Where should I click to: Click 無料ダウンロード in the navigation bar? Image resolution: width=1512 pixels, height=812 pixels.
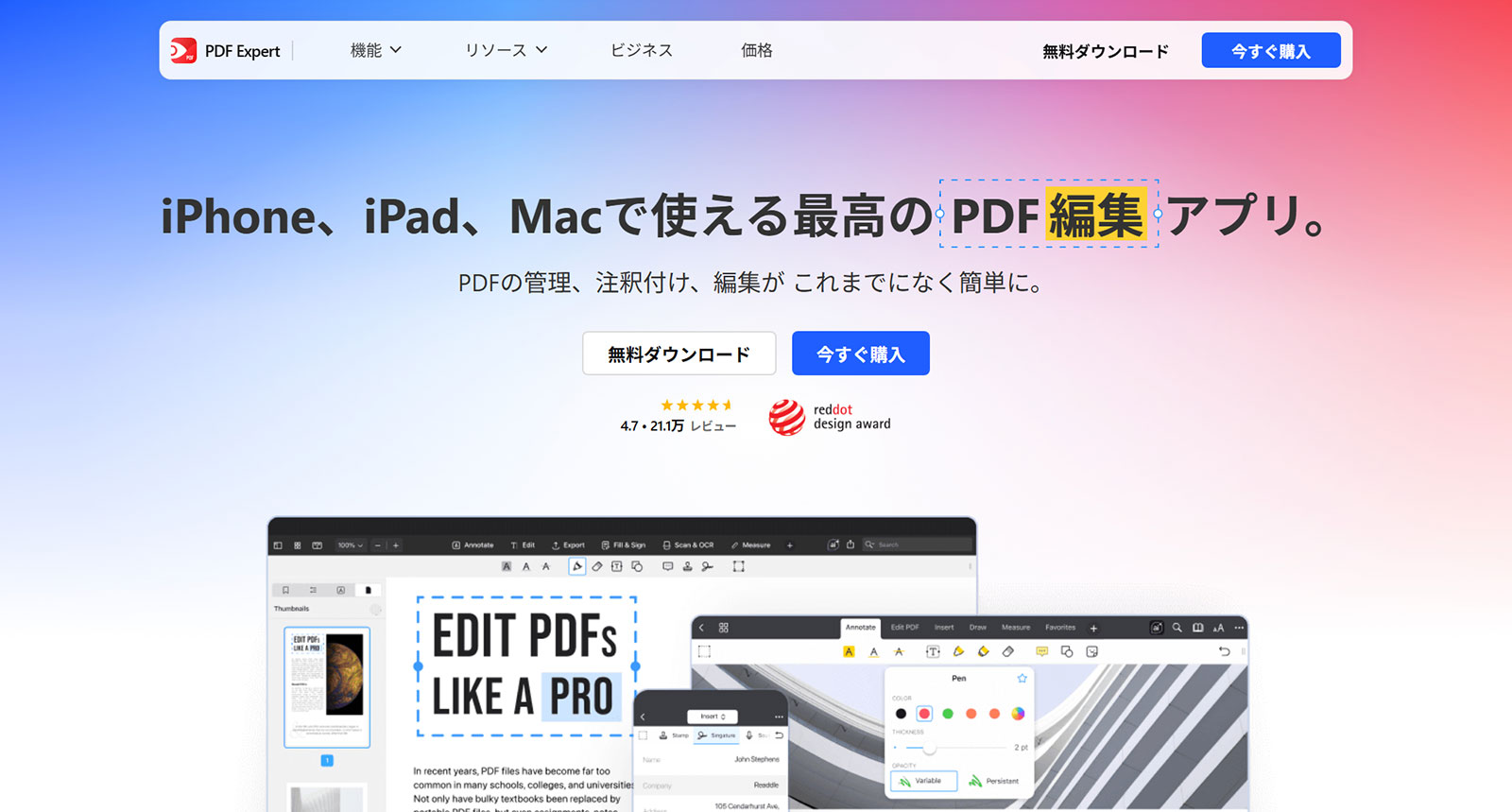coord(1106,51)
